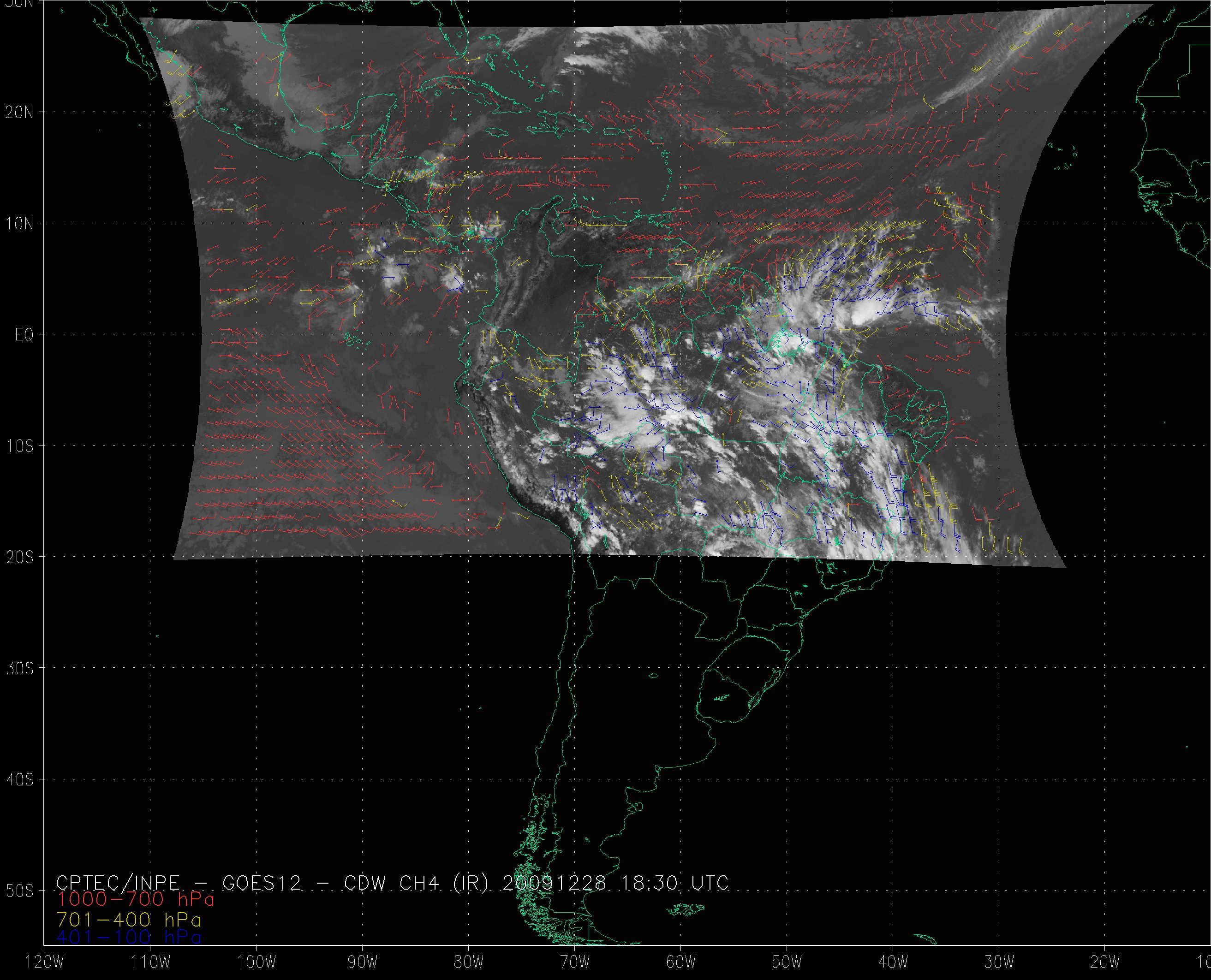Click the 10N latitude axis label
Viewport: 1211px width, 980px height.
(19, 224)
